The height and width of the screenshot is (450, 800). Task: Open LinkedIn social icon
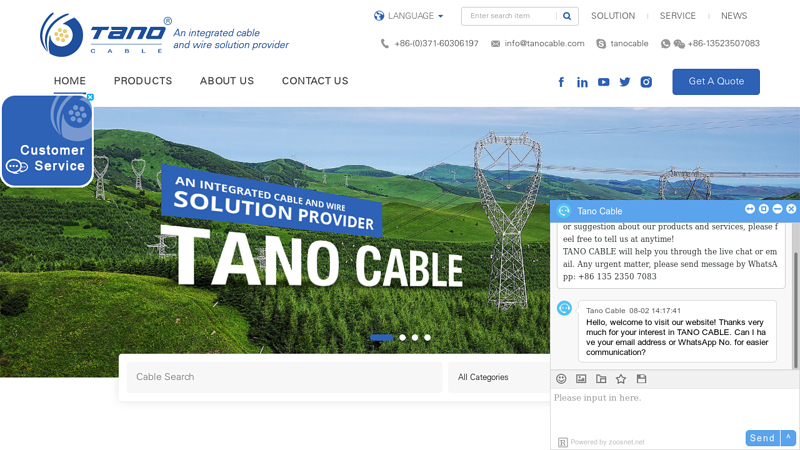pos(582,82)
